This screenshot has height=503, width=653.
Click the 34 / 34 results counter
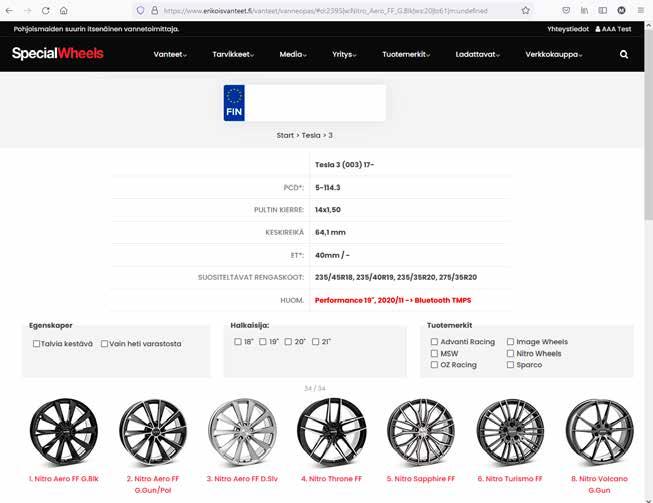tap(315, 388)
